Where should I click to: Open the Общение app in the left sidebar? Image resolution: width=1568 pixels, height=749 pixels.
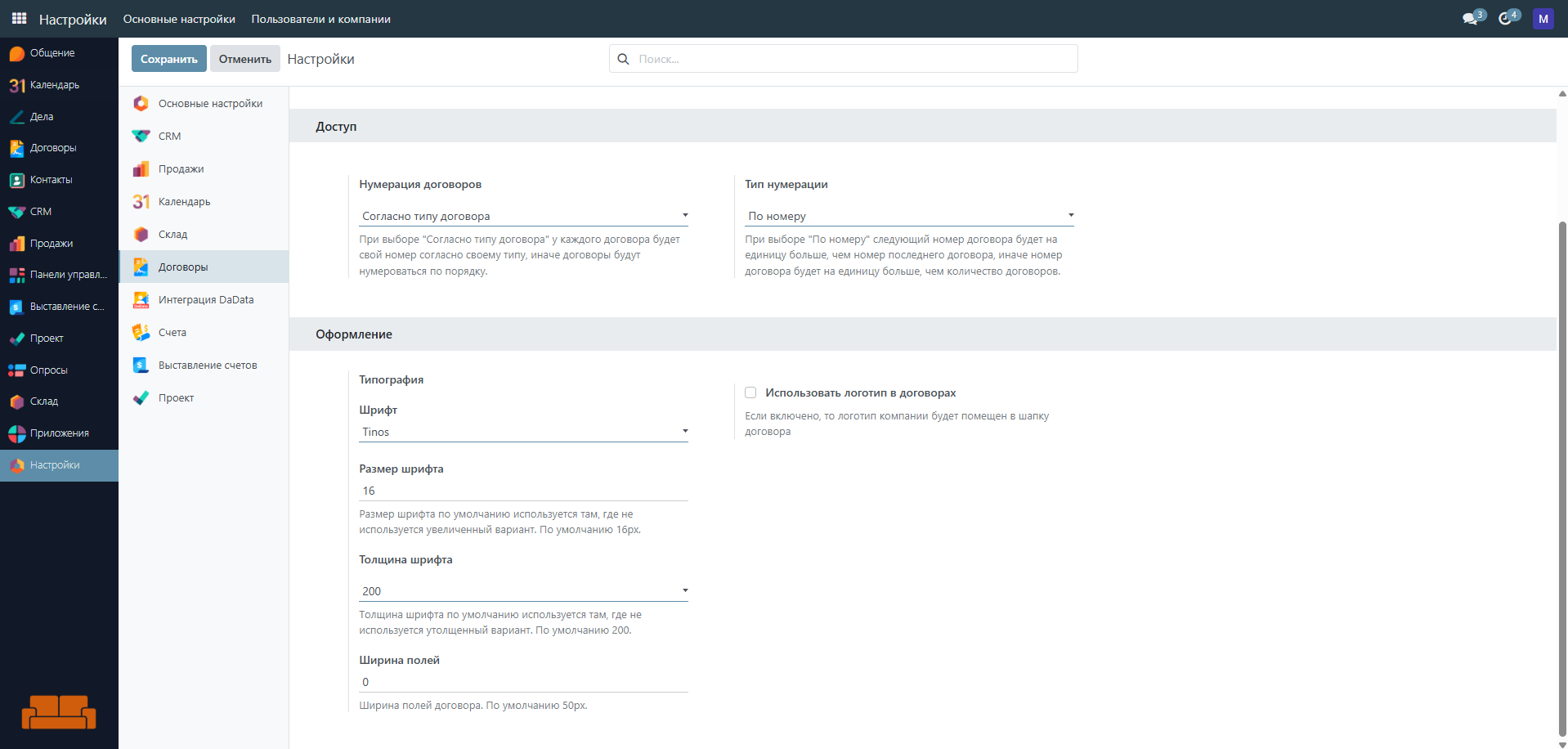(52, 53)
